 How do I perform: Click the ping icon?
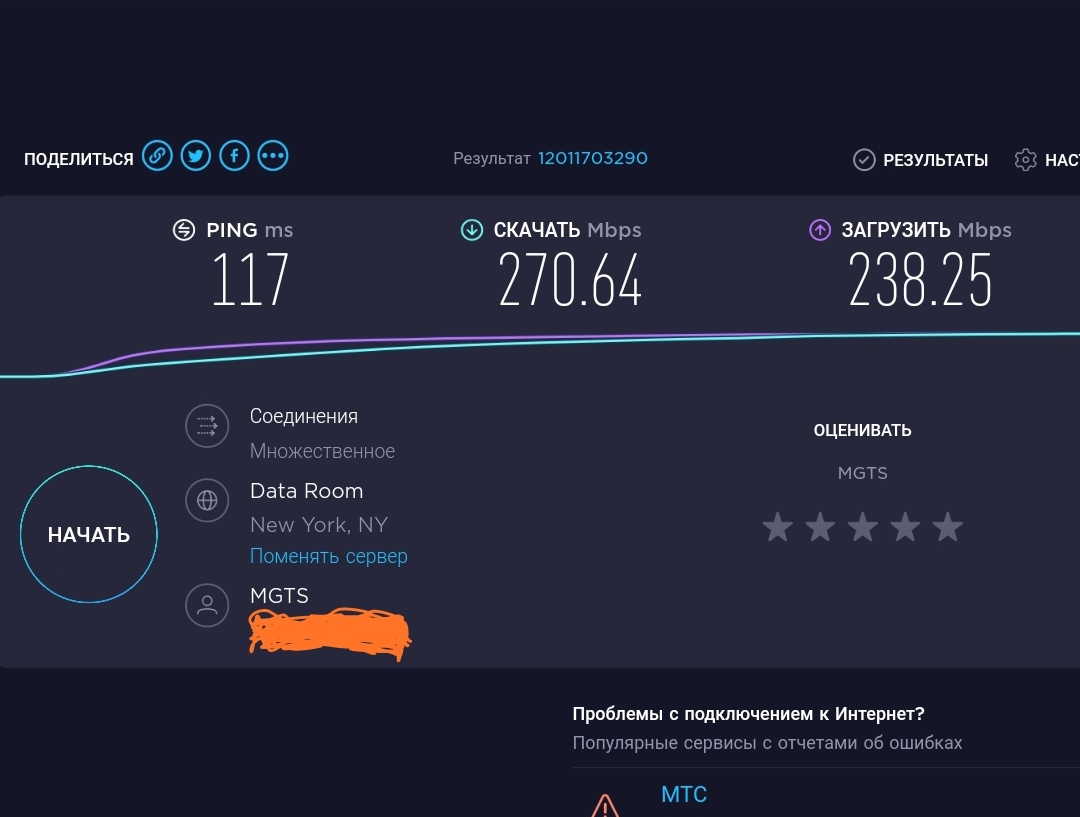(184, 230)
